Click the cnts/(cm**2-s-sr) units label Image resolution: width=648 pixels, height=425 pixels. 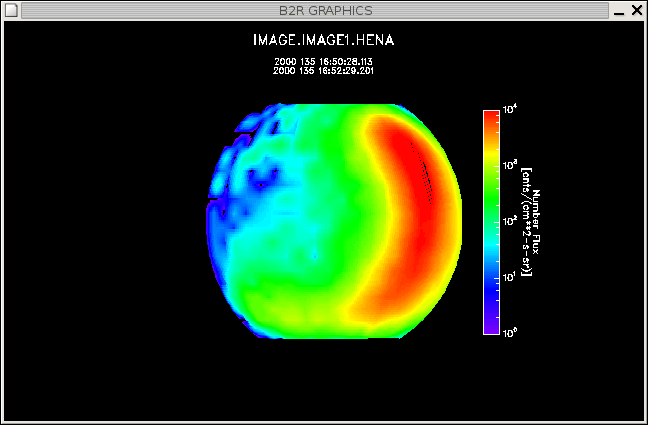527,222
